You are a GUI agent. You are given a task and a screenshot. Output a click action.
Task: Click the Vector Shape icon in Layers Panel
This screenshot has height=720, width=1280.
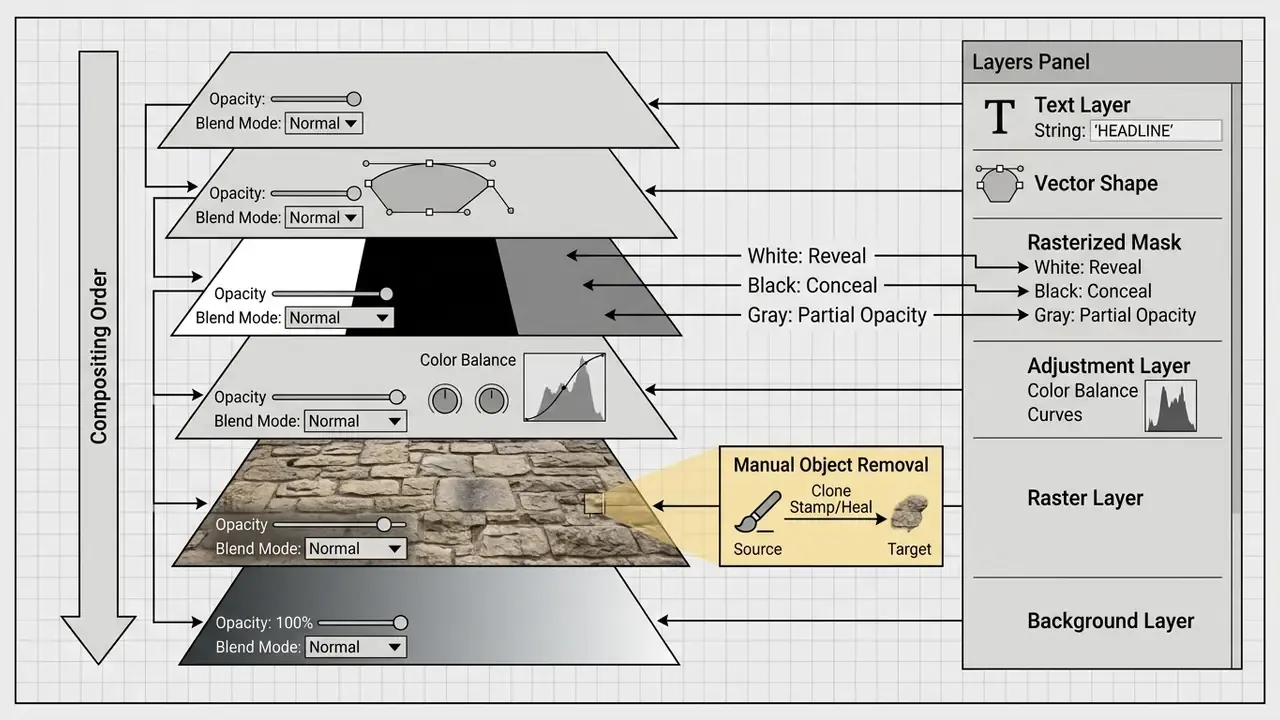999,183
